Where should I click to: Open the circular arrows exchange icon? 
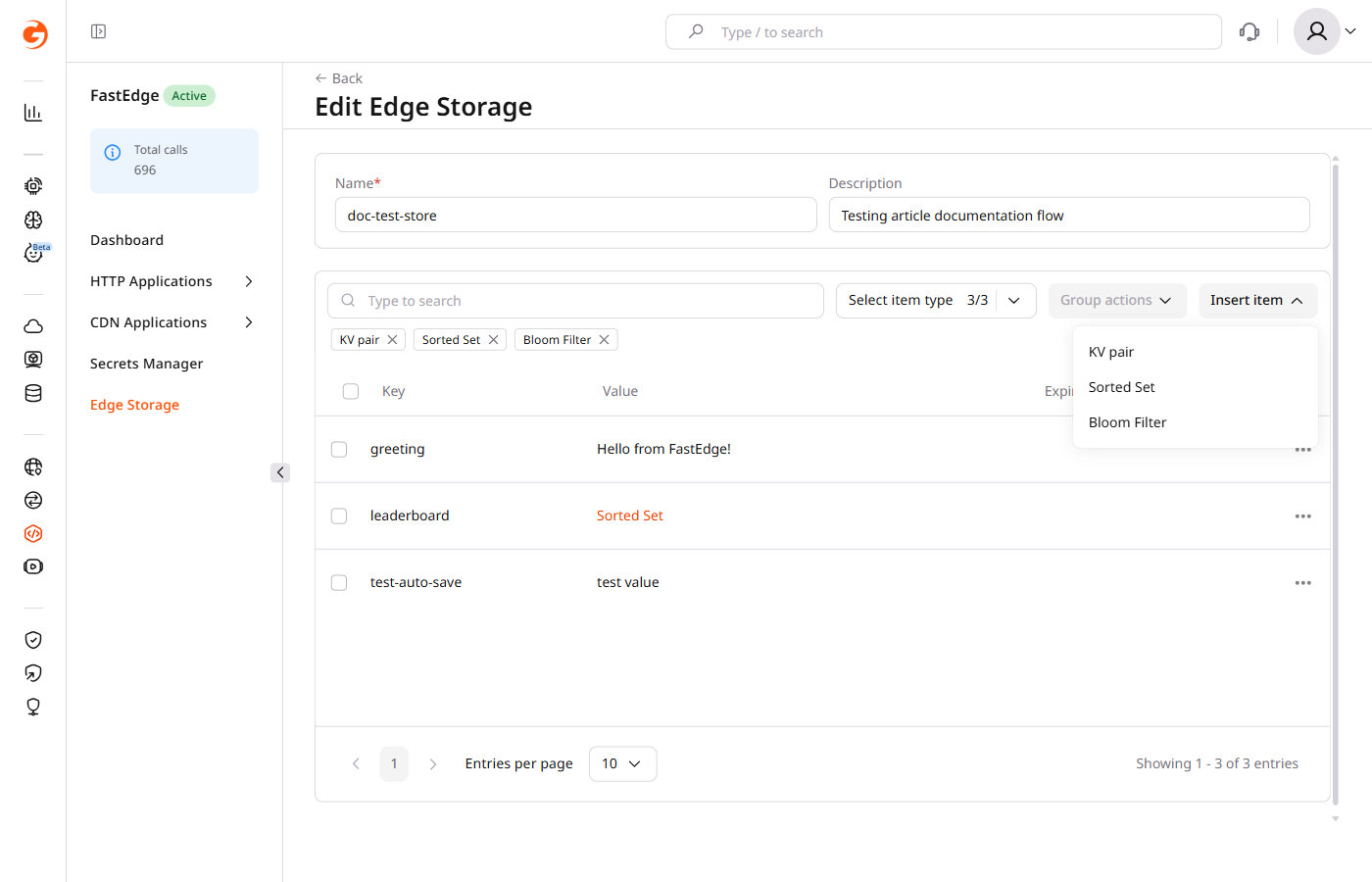click(33, 500)
